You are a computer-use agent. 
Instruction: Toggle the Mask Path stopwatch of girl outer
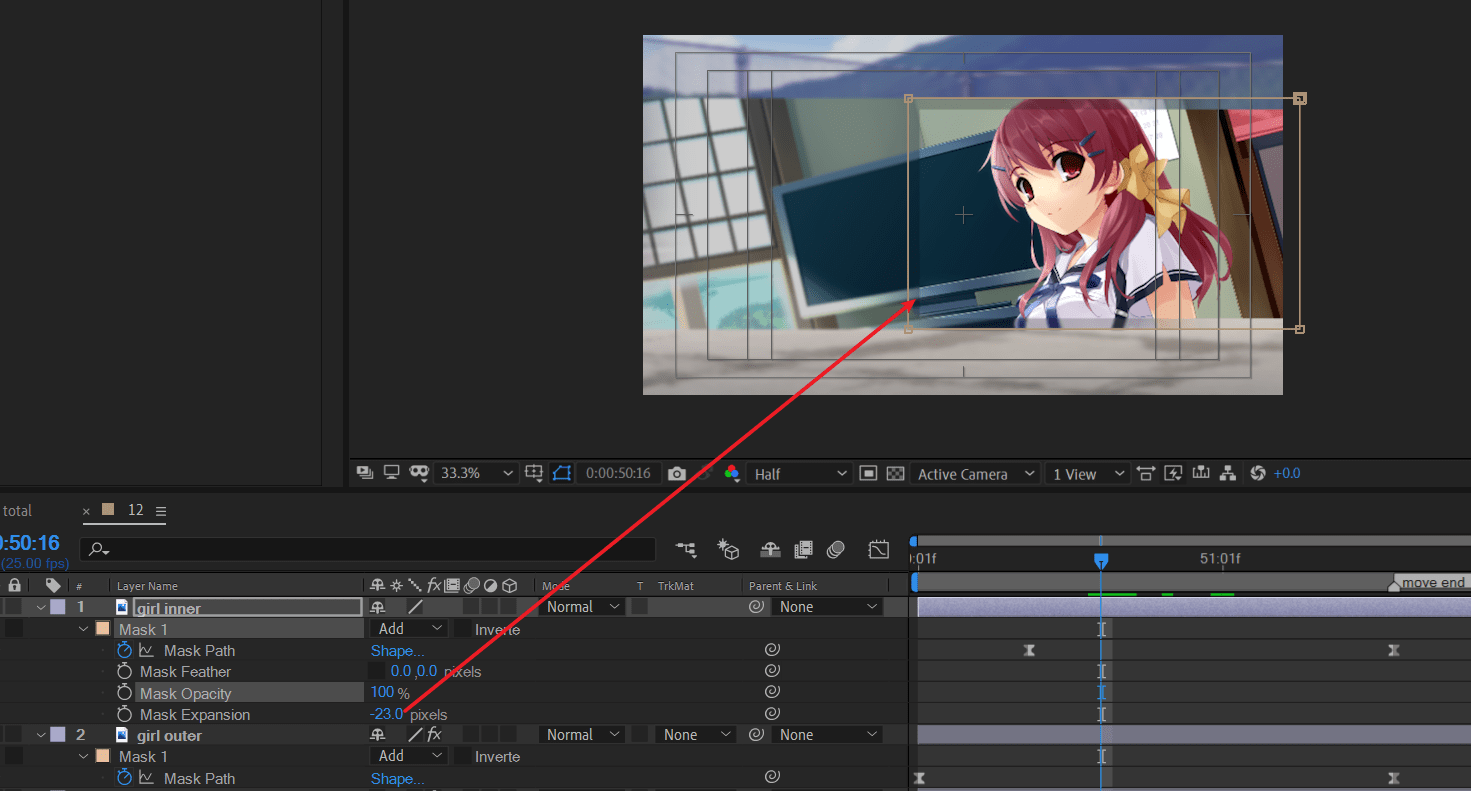[x=124, y=777]
